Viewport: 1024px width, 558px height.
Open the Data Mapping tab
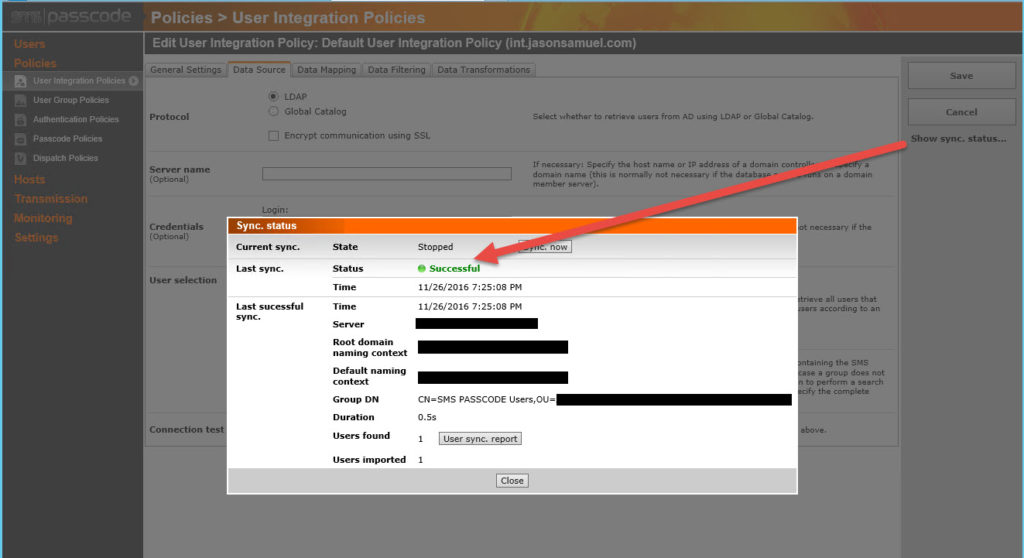(326, 70)
